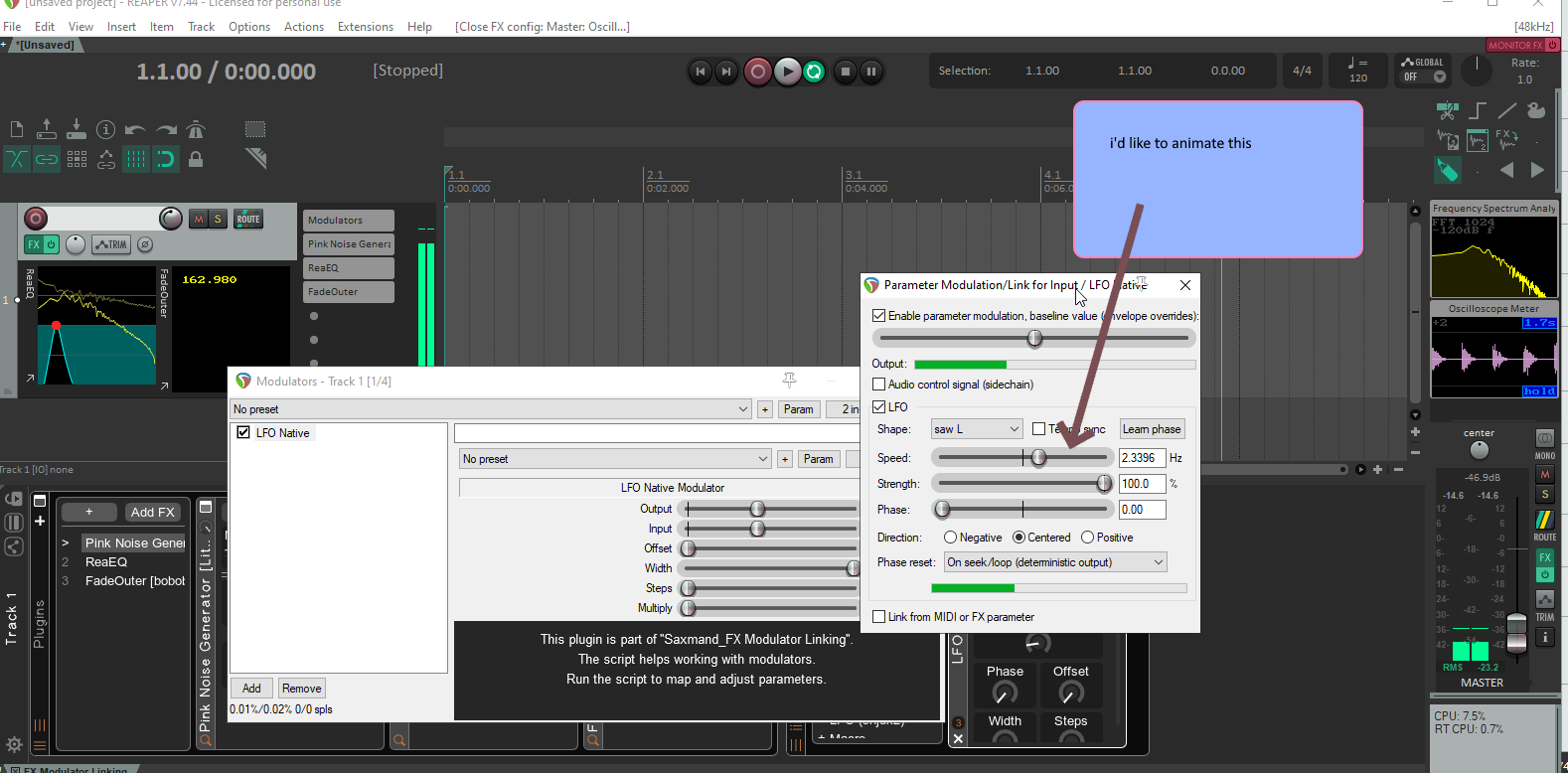This screenshot has height=773, width=1568.
Task: Click the track record arm button
Action: [x=36, y=219]
